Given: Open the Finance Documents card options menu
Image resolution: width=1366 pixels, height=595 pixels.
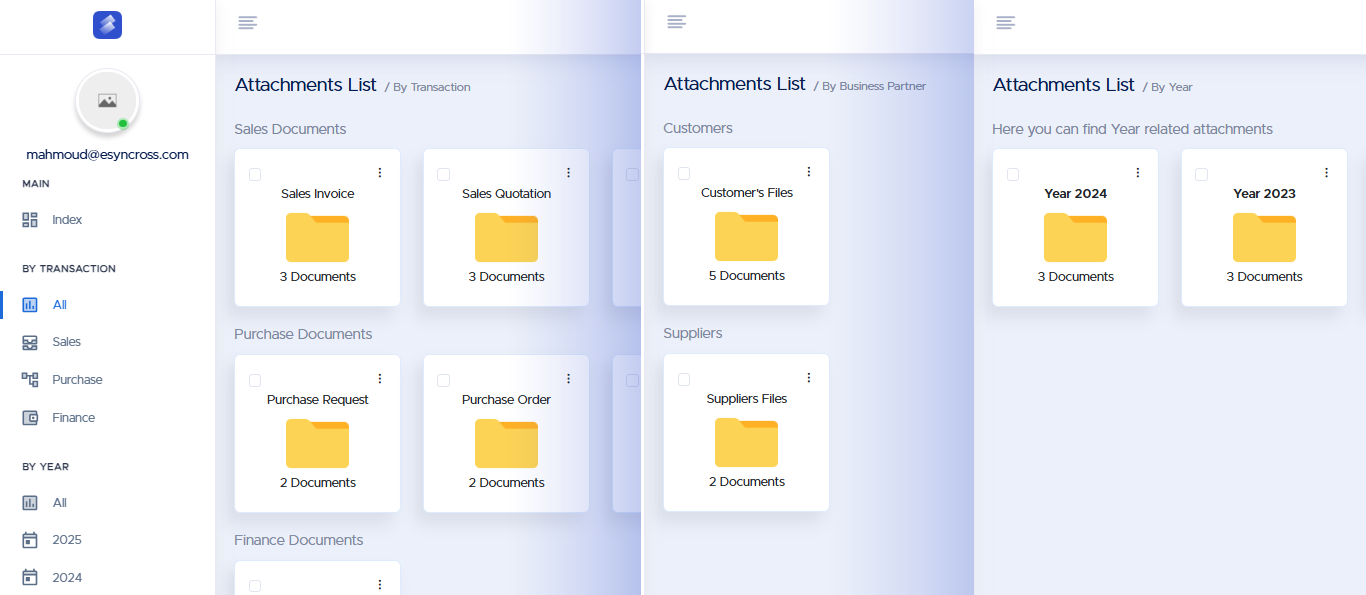Looking at the screenshot, I should click(380, 585).
